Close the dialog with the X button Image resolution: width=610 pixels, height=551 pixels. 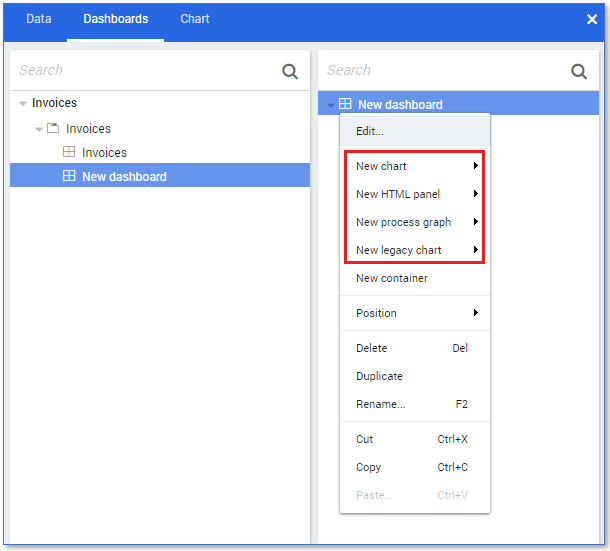pyautogui.click(x=591, y=19)
